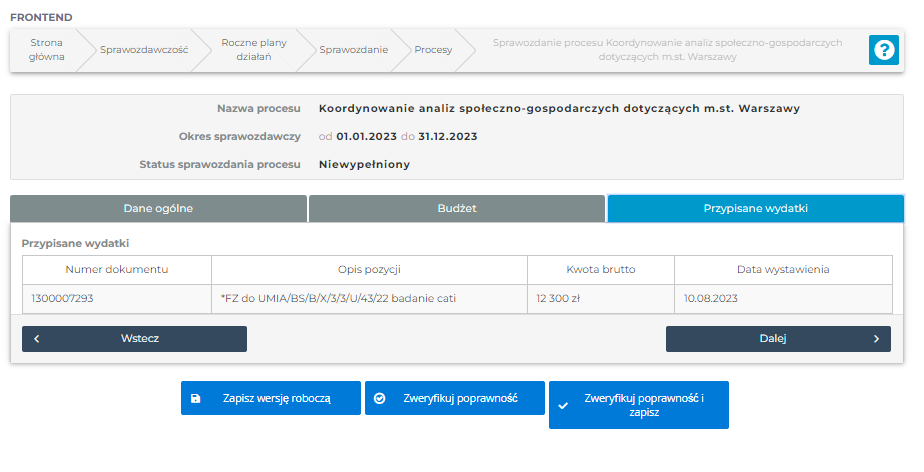The width and height of the screenshot is (924, 472).
Task: Go to Strona główna breadcrumb
Action: coord(46,50)
